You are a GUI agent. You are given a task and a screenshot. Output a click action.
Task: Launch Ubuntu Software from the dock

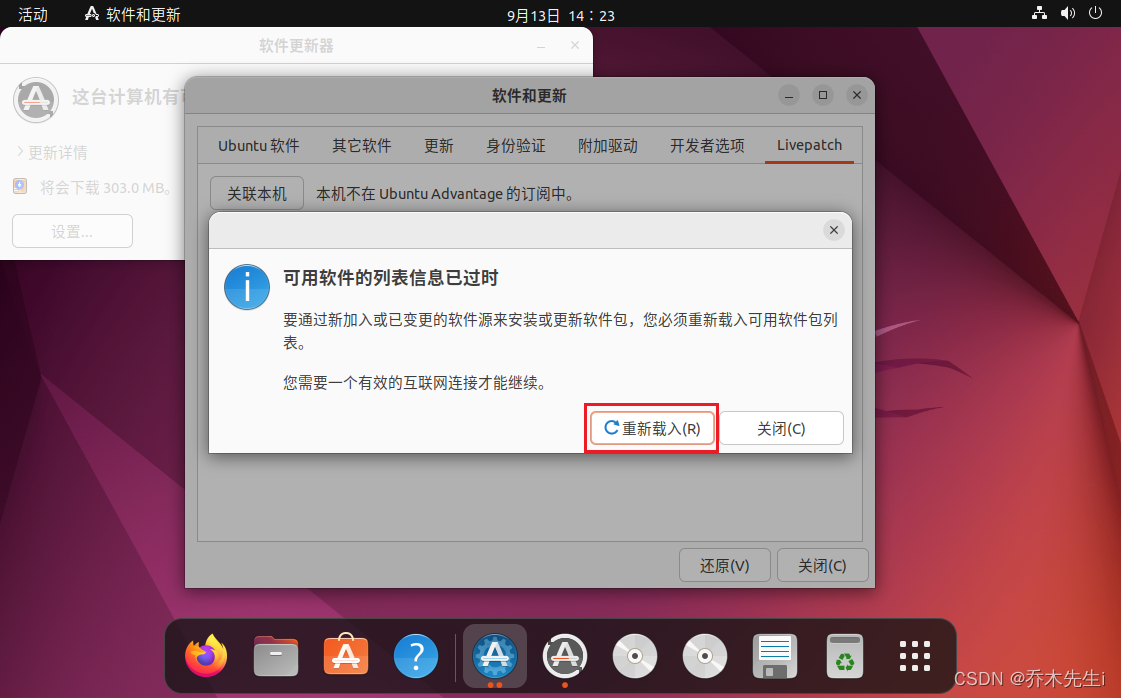click(345, 656)
